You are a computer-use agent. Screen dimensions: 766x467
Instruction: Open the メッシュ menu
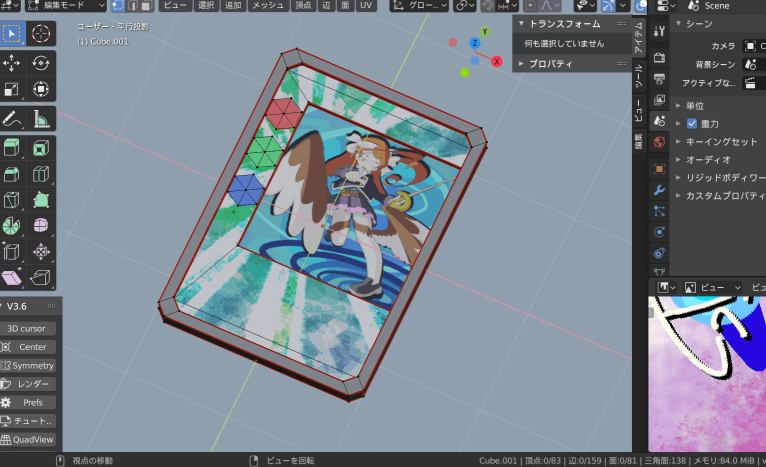click(268, 6)
